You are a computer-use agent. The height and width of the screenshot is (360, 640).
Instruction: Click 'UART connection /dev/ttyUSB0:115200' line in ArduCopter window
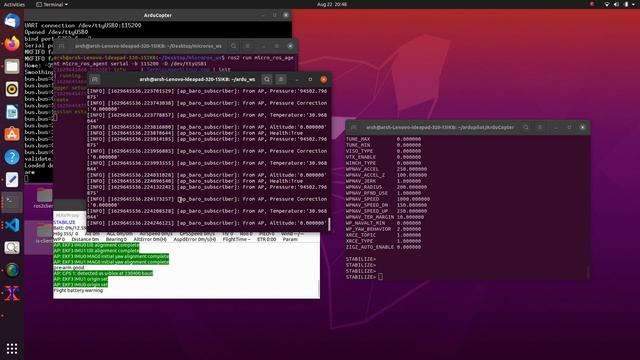coord(83,25)
